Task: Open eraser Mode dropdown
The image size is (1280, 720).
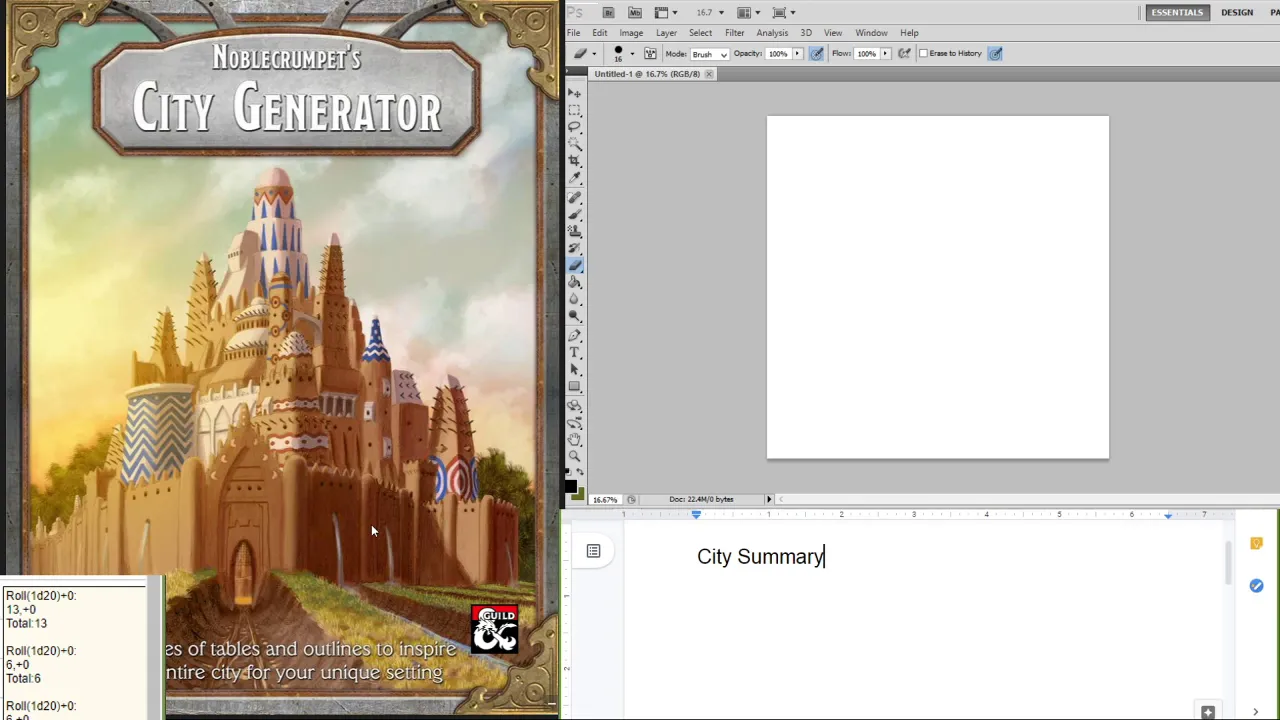Action: coord(708,54)
